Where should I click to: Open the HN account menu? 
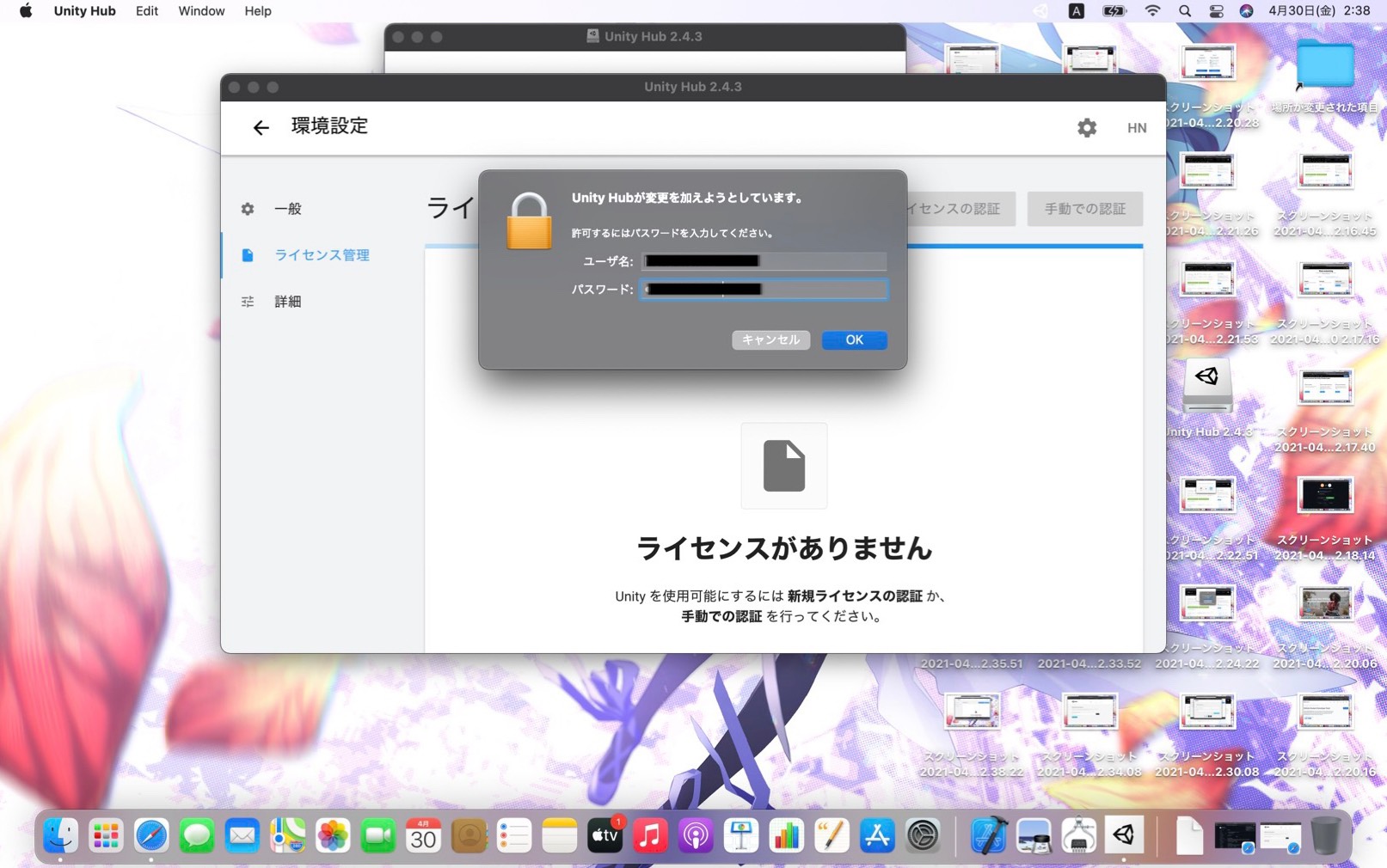[x=1137, y=127]
